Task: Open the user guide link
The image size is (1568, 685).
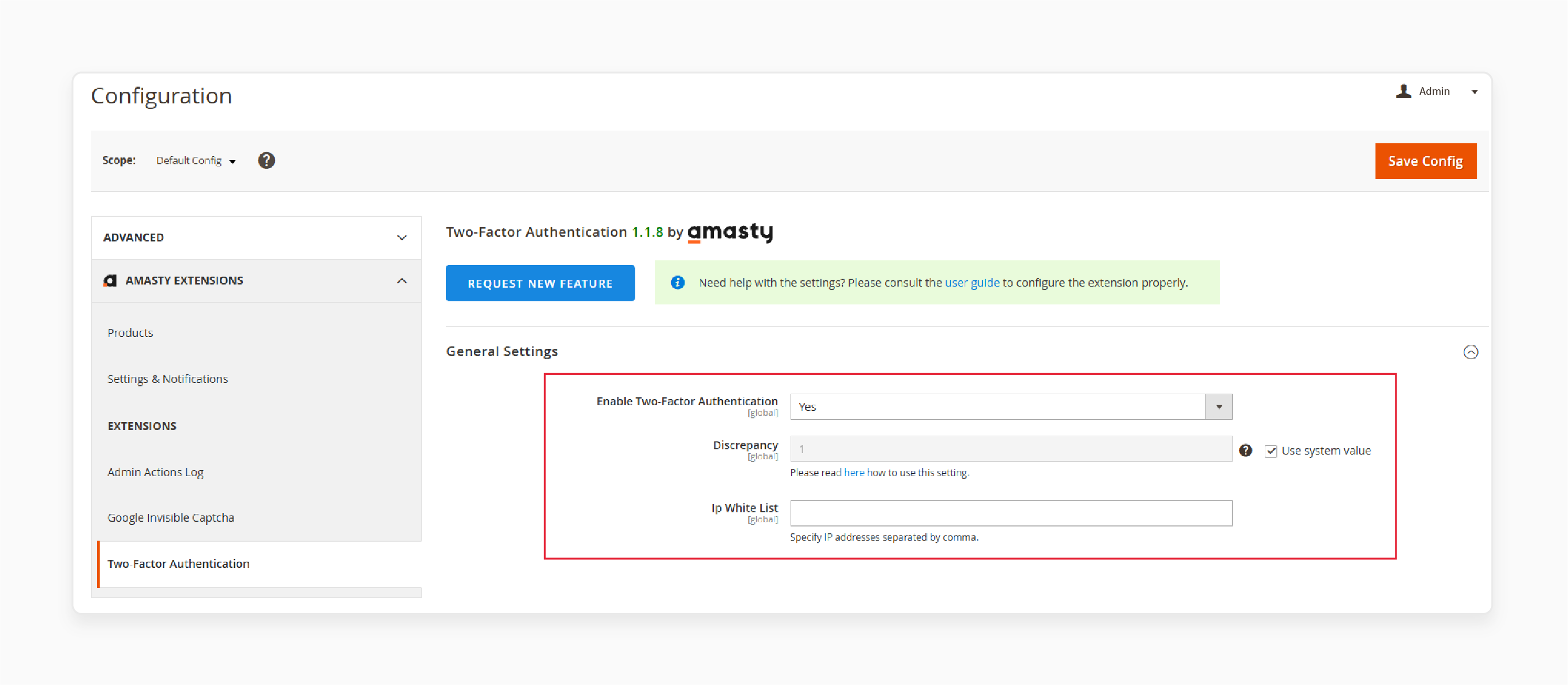Action: [x=972, y=282]
